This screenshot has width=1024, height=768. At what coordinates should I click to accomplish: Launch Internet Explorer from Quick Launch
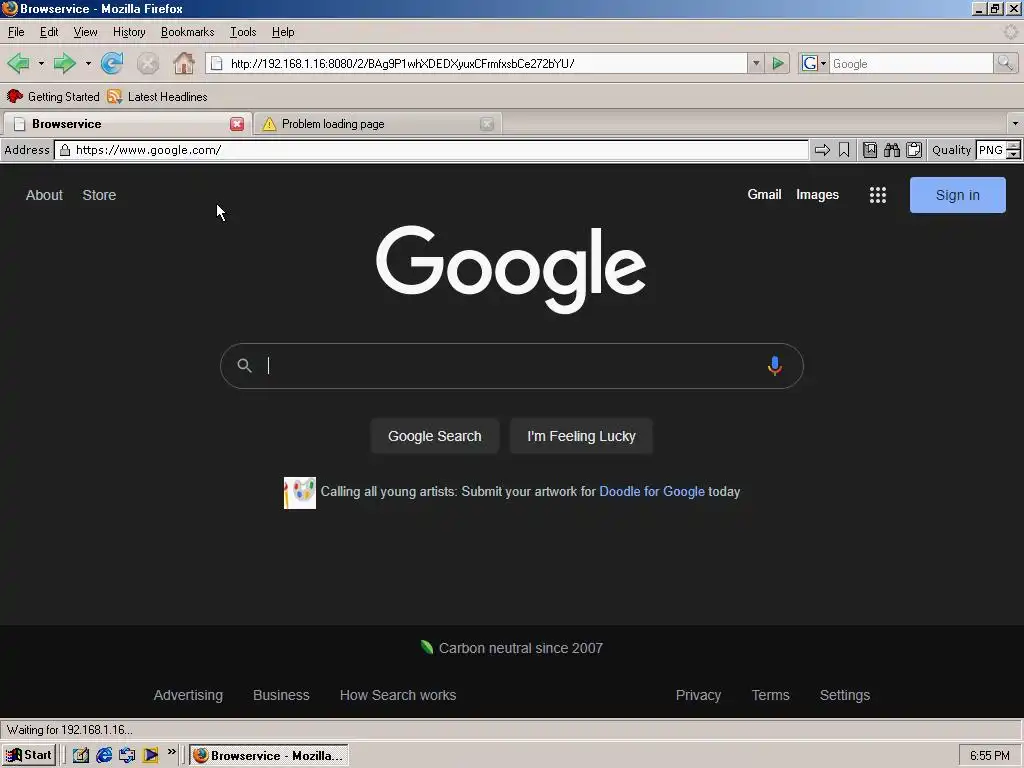[104, 756]
